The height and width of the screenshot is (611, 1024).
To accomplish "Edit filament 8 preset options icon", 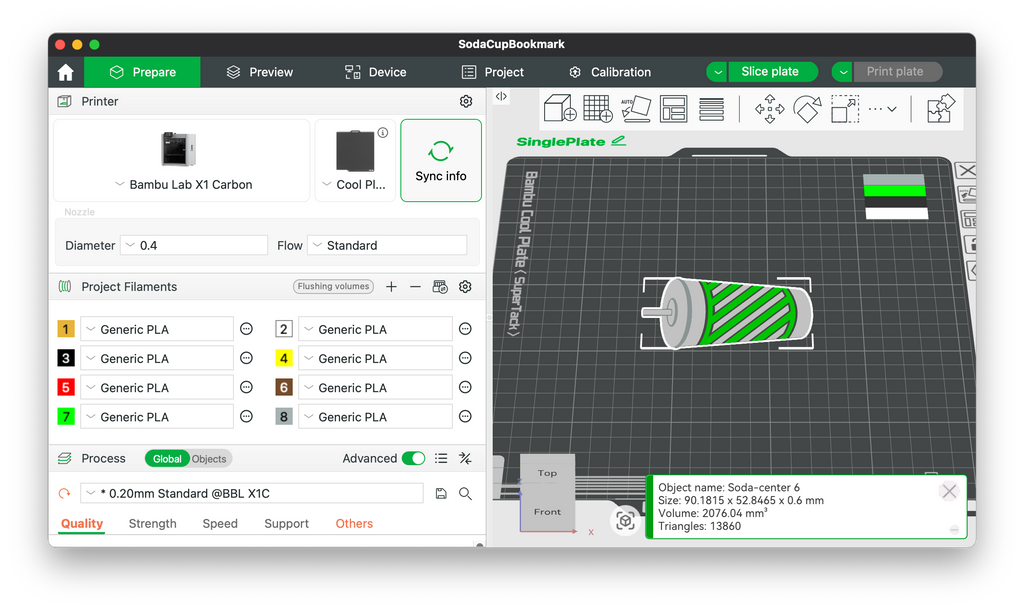I will [x=465, y=416].
